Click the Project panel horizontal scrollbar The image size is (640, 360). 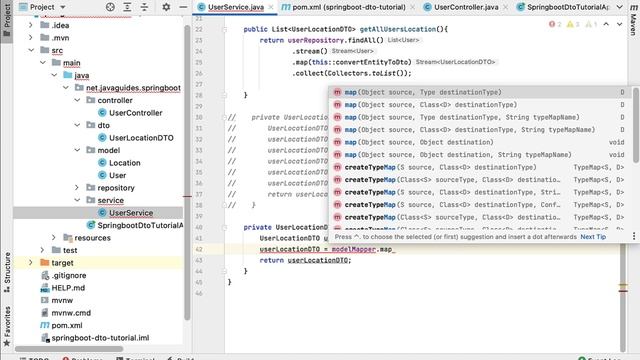point(69,349)
